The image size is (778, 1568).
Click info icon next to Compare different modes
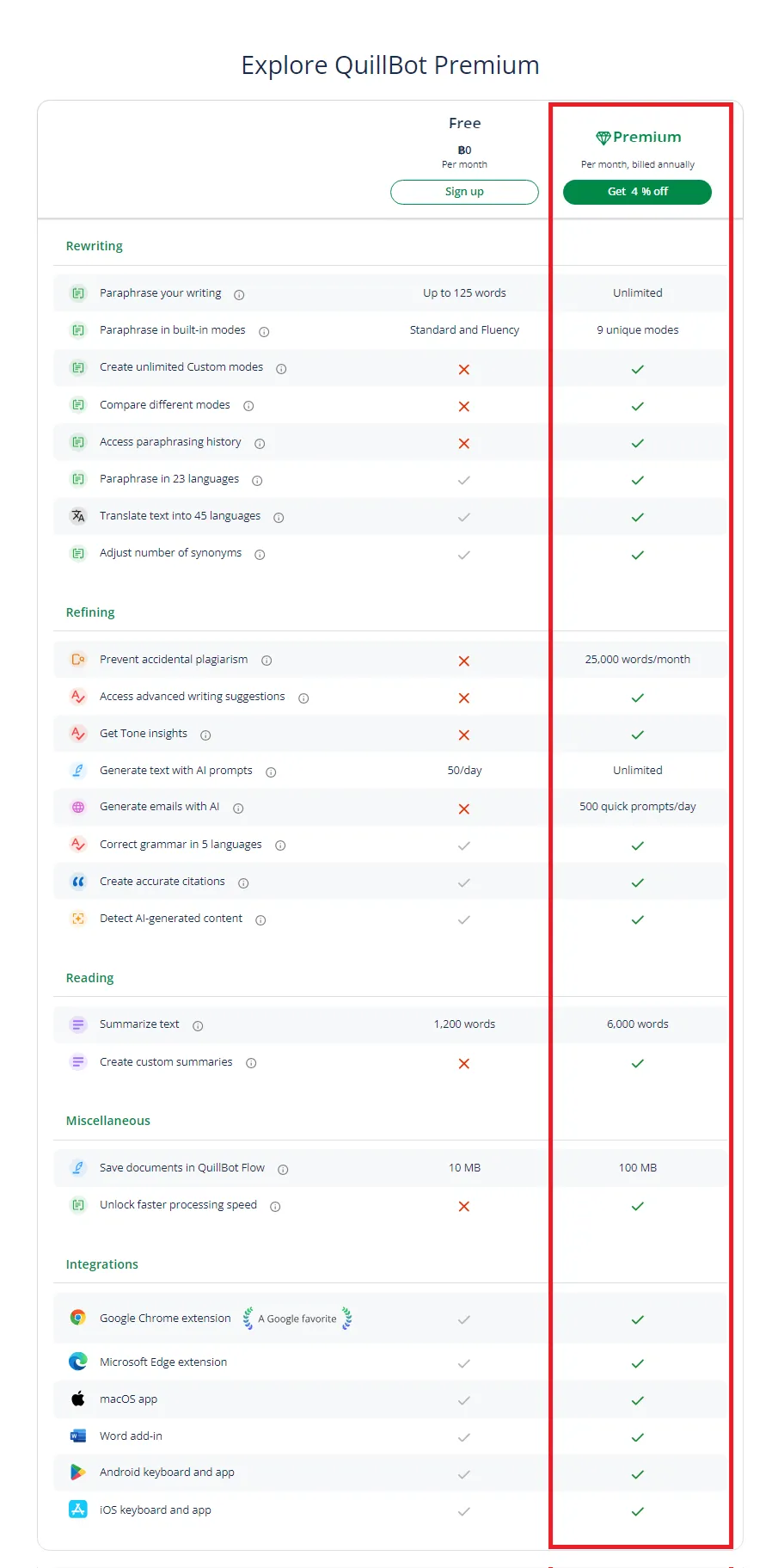[x=248, y=406]
